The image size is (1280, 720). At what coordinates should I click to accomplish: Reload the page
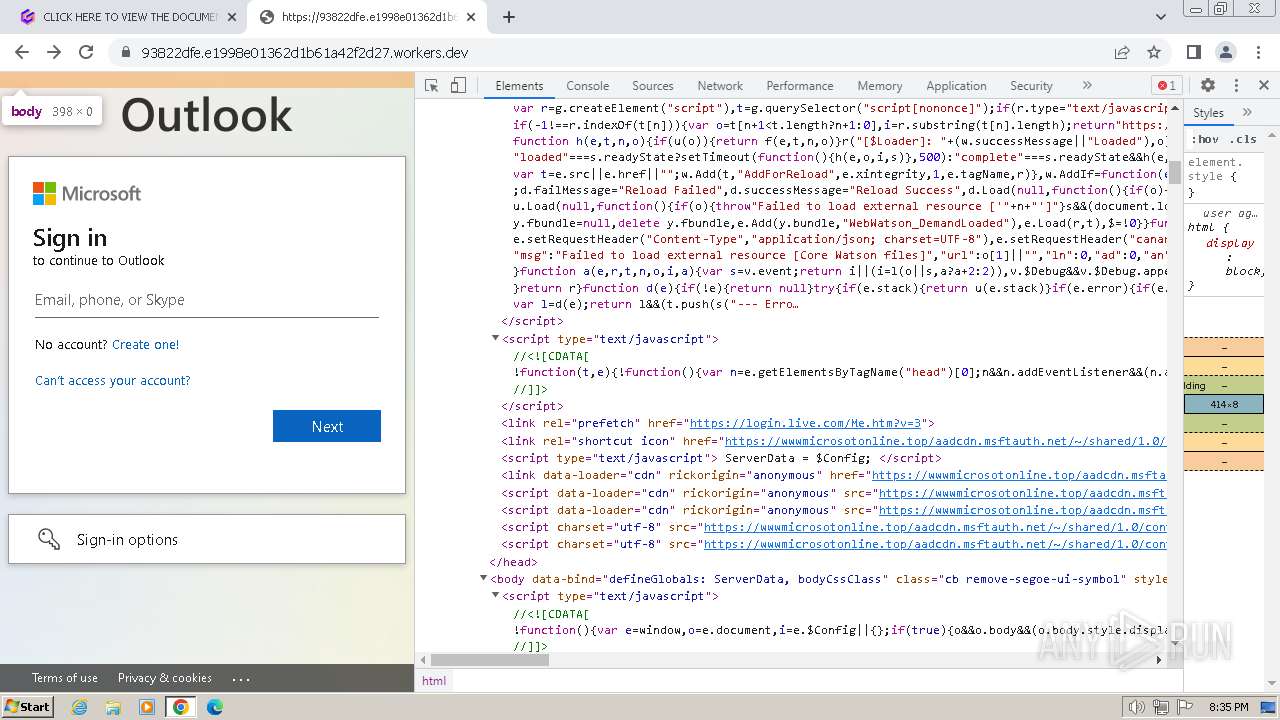tap(86, 52)
